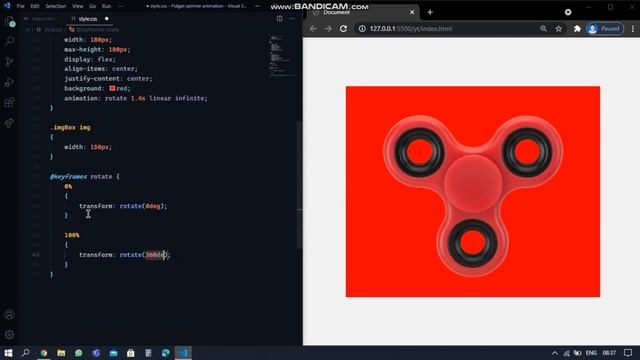Click the site information icon in the address bar
The image size is (640, 360).
(x=362, y=29)
